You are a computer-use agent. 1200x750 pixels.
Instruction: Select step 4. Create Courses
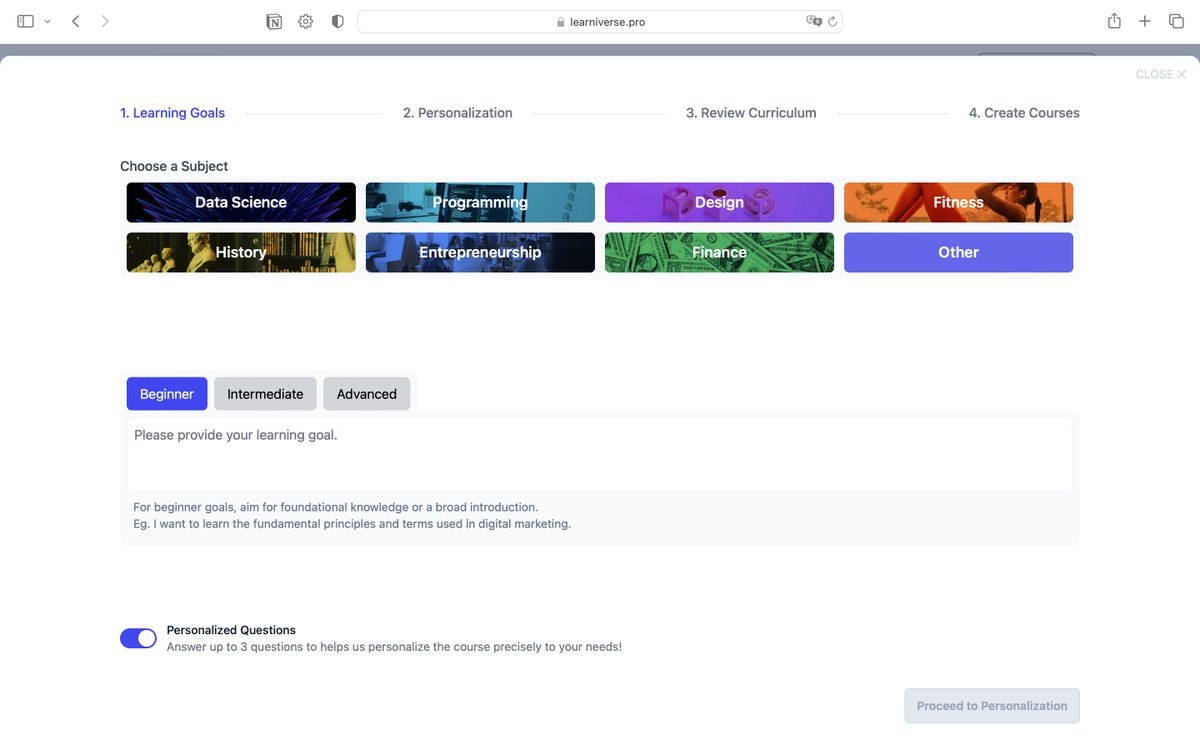point(1024,113)
